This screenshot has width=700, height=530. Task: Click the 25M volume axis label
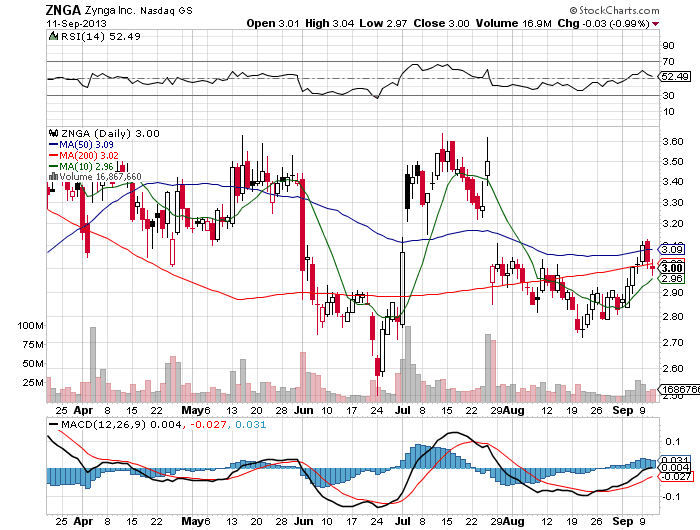33,383
